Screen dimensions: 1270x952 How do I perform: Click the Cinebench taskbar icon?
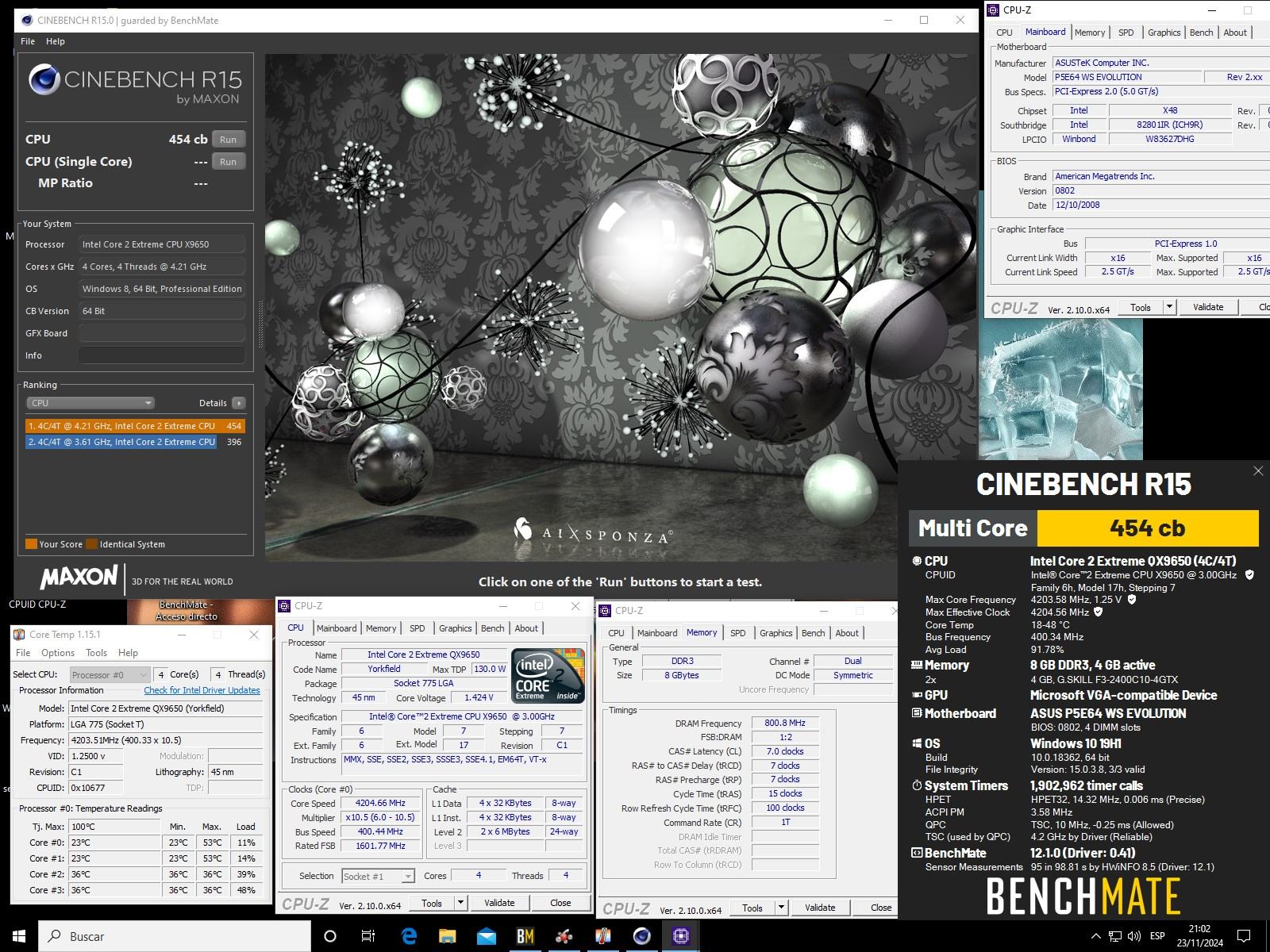642,936
